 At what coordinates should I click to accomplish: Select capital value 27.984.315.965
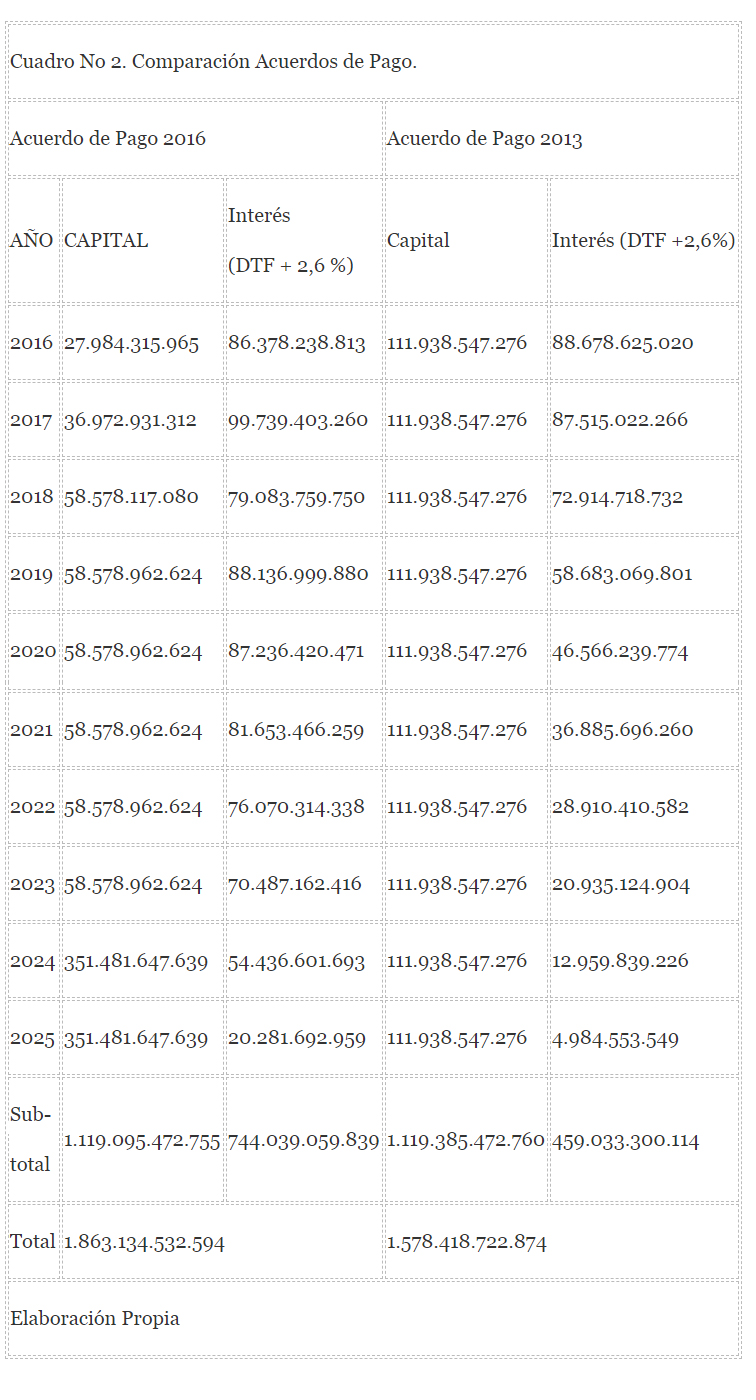point(131,343)
